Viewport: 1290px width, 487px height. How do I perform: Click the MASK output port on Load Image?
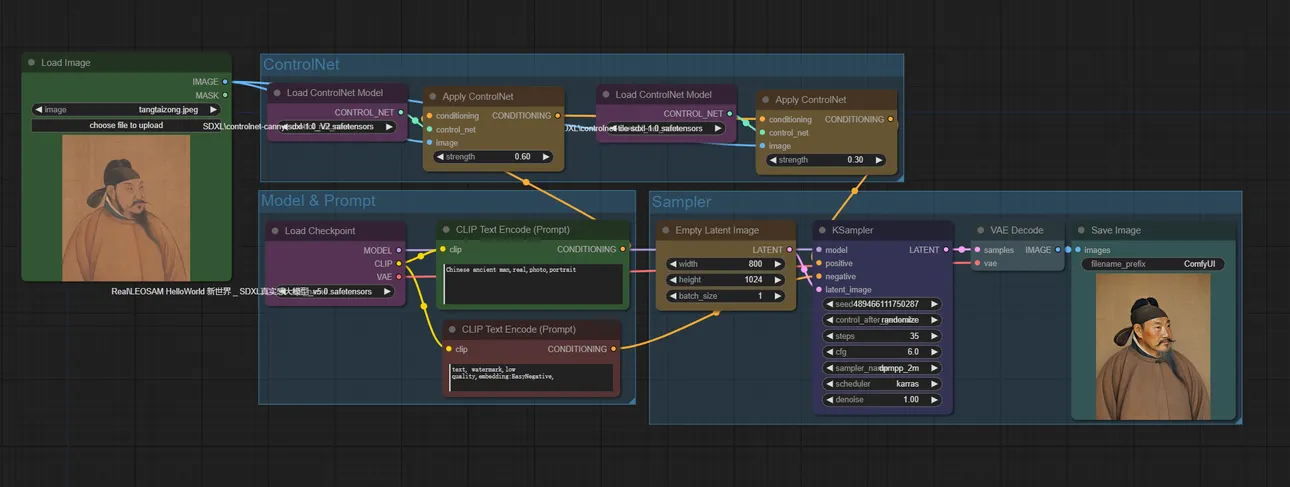point(225,96)
